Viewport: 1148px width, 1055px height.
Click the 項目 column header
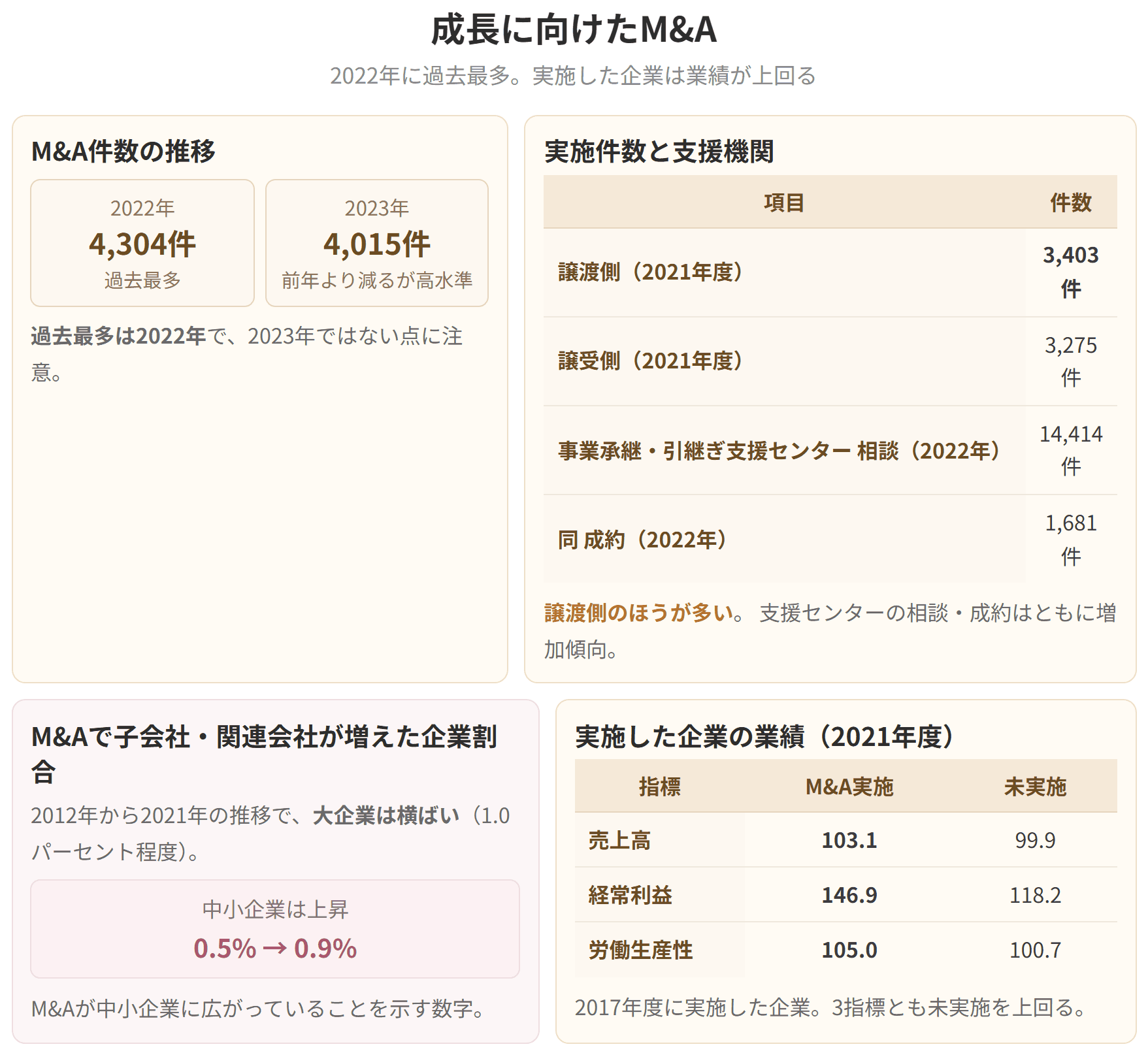click(x=784, y=203)
